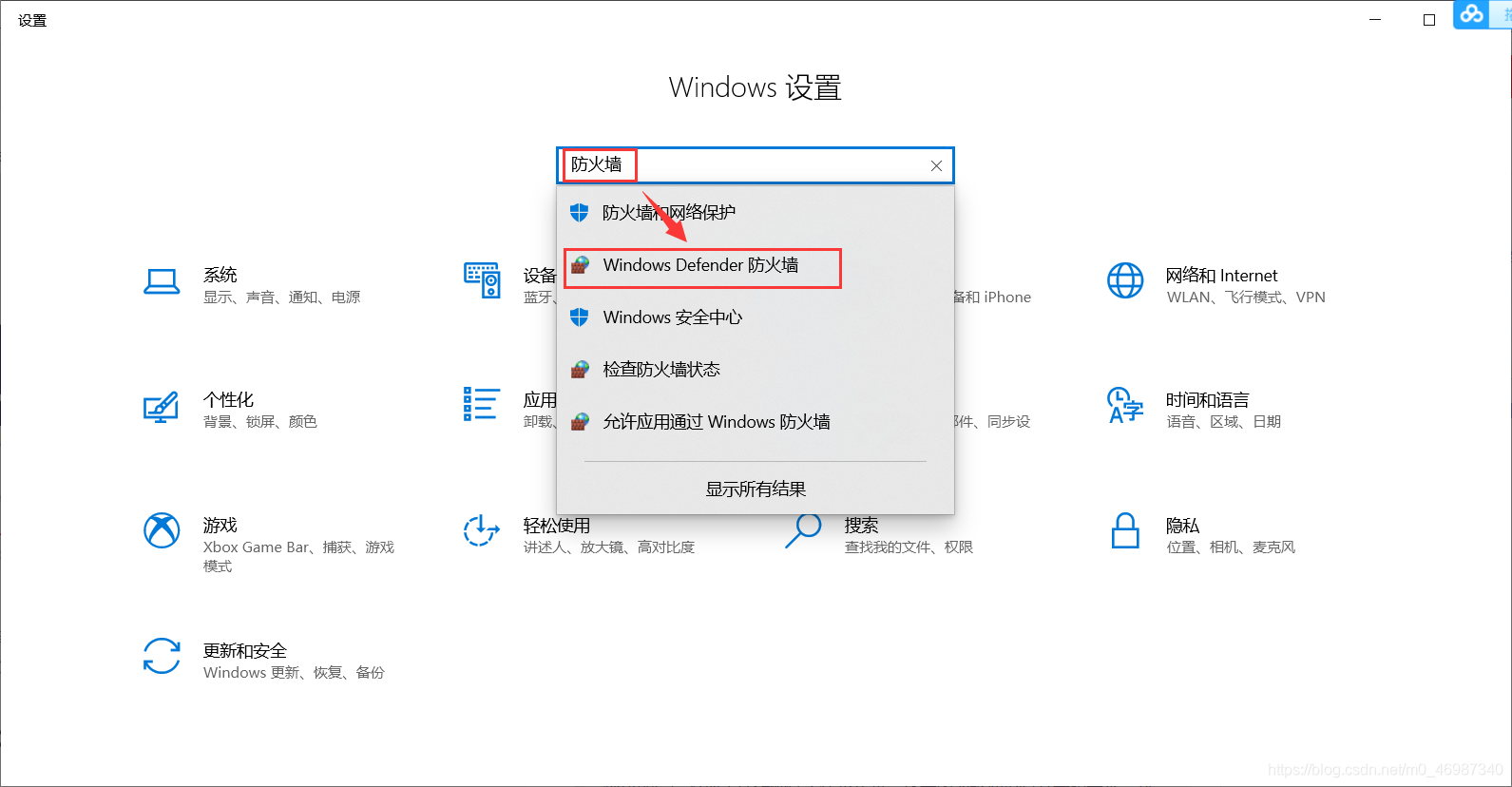Open the Time and Language icon
The height and width of the screenshot is (787, 1512).
[x=1125, y=405]
